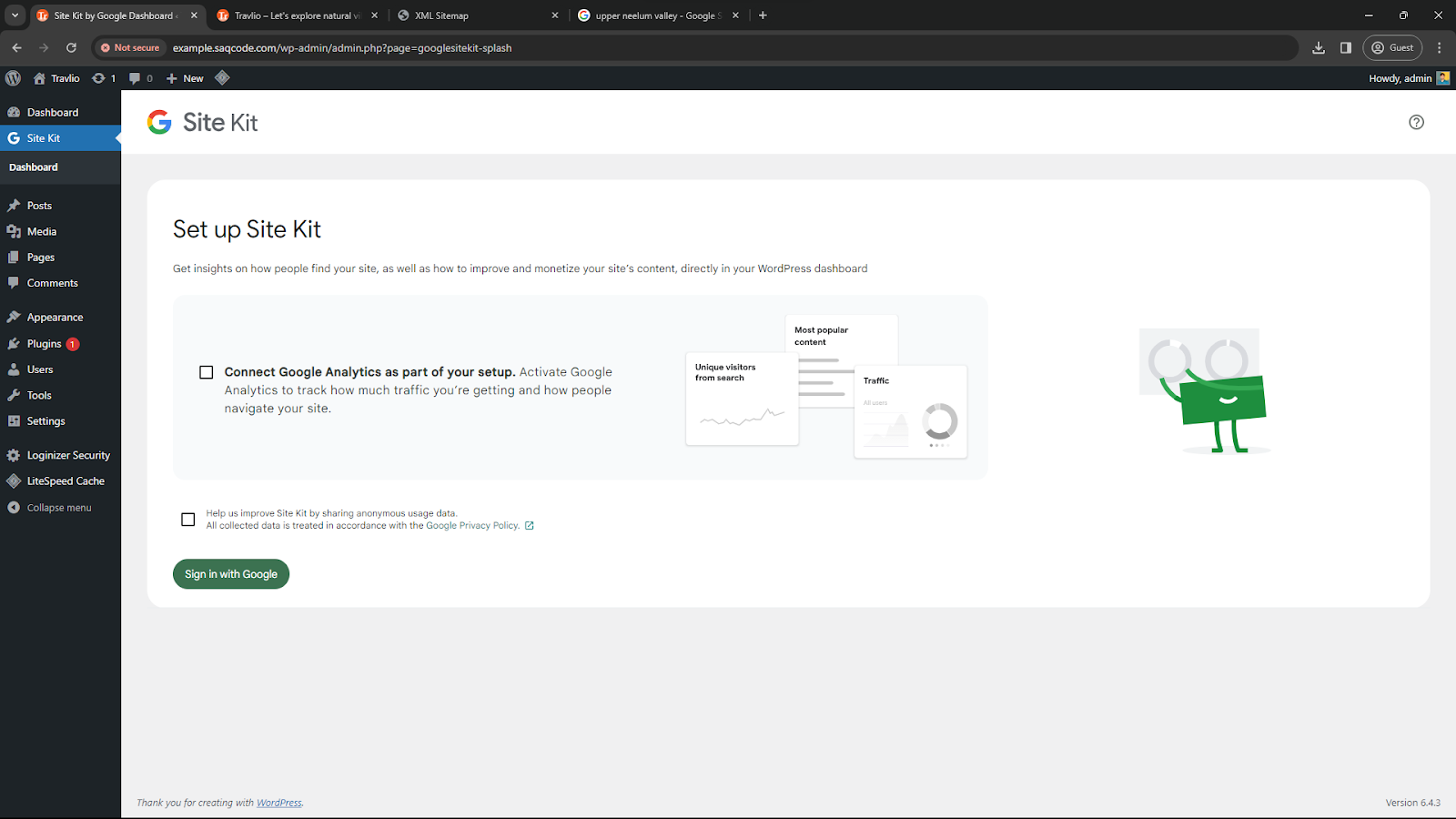1456x819 pixels.
Task: Open the comments bubble icon in admin bar
Action: pos(135,78)
